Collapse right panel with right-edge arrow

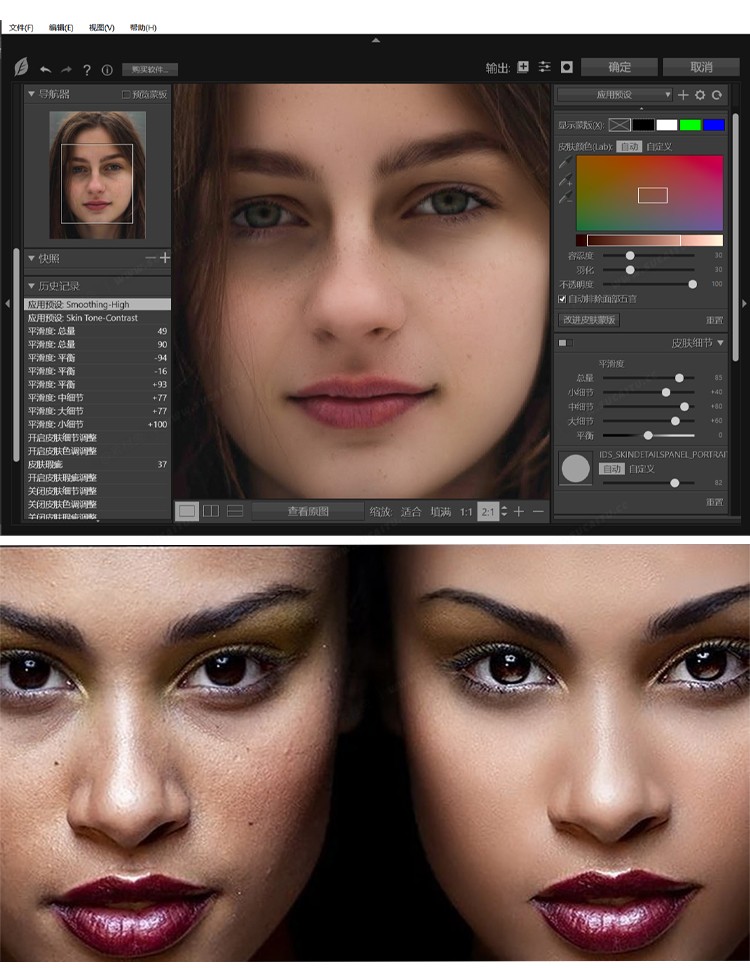click(x=744, y=303)
